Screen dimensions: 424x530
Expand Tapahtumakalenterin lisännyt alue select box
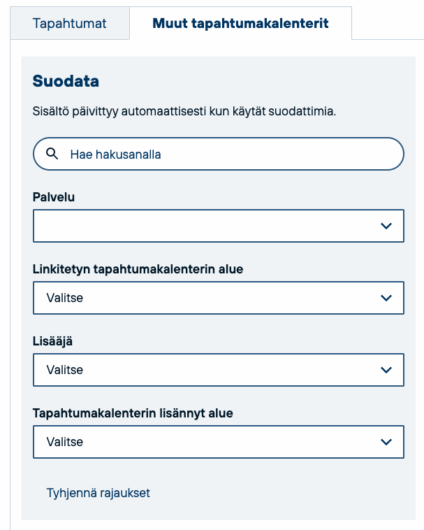pos(218,442)
